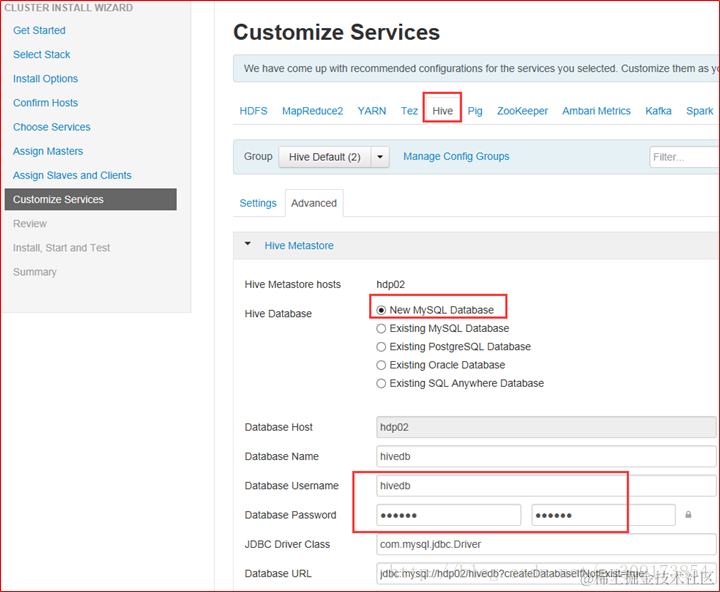720x592 pixels.
Task: Open the Pig service tab
Action: coord(475,111)
